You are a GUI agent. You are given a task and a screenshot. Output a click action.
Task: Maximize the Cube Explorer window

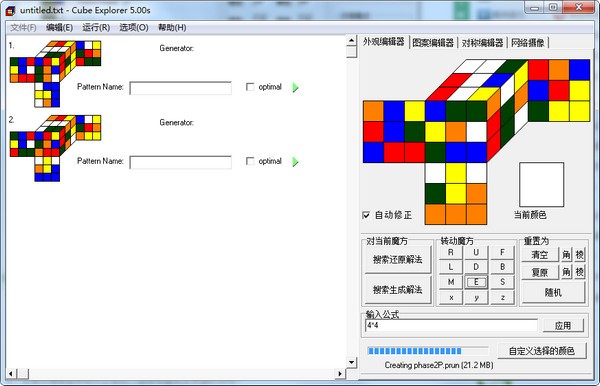[x=553, y=8]
